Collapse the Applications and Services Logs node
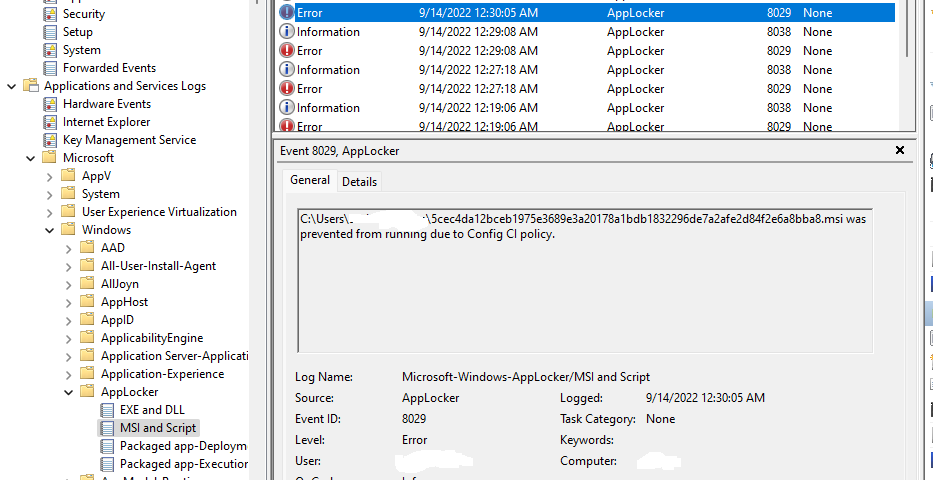The width and height of the screenshot is (933, 480). tap(12, 86)
